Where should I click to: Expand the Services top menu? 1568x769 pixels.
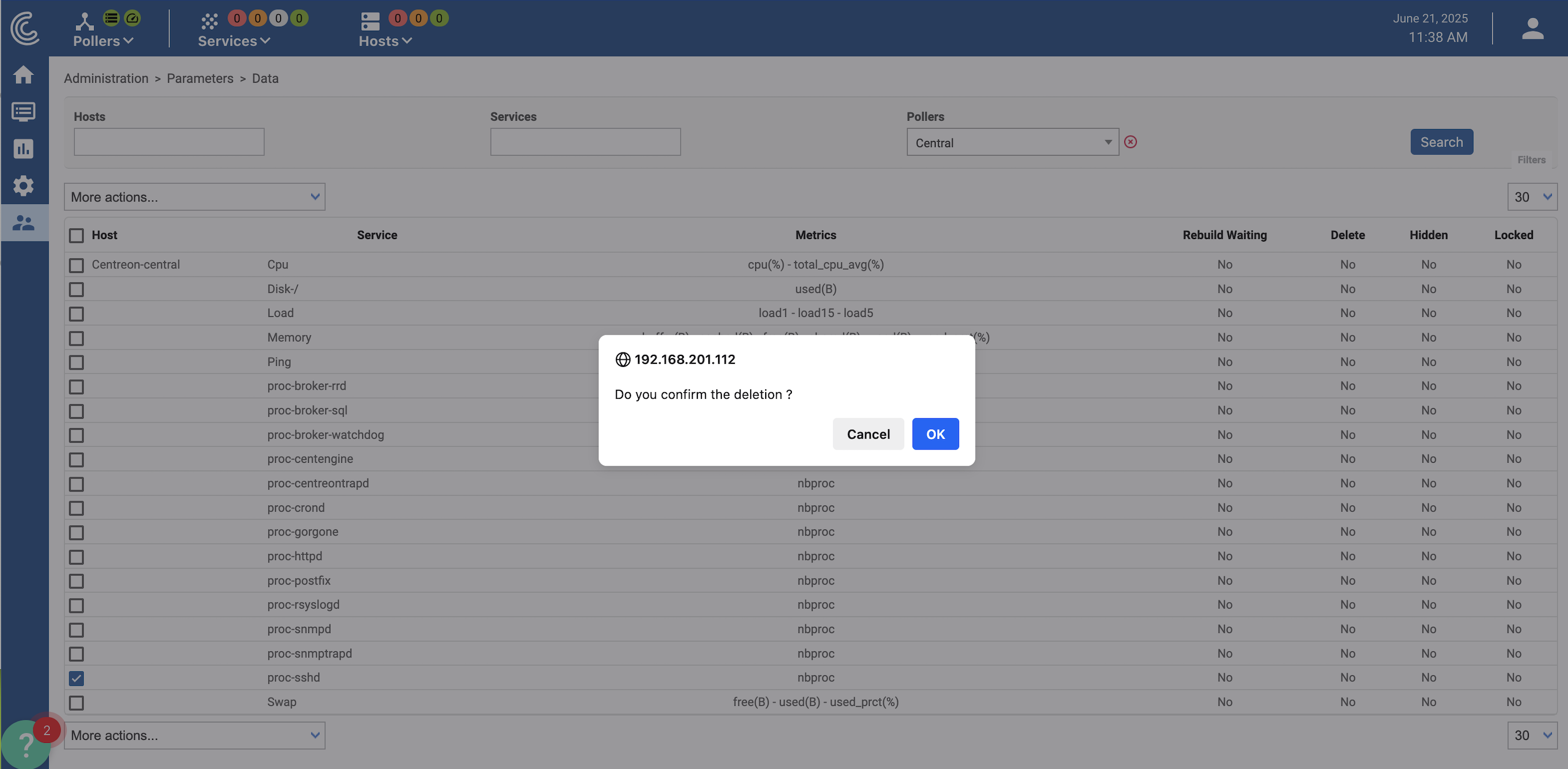(234, 41)
